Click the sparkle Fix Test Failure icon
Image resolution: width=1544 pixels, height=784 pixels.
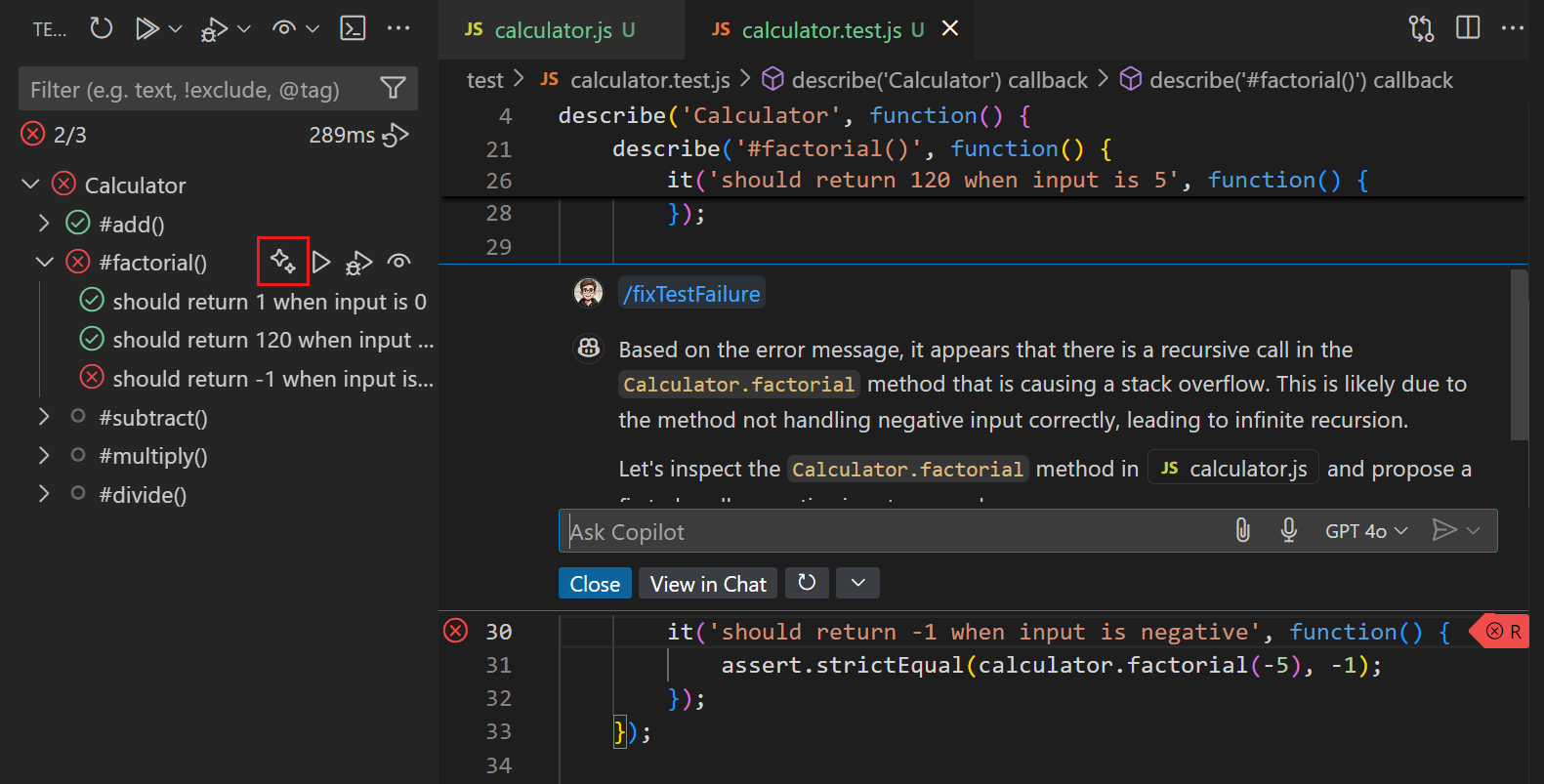(x=282, y=262)
